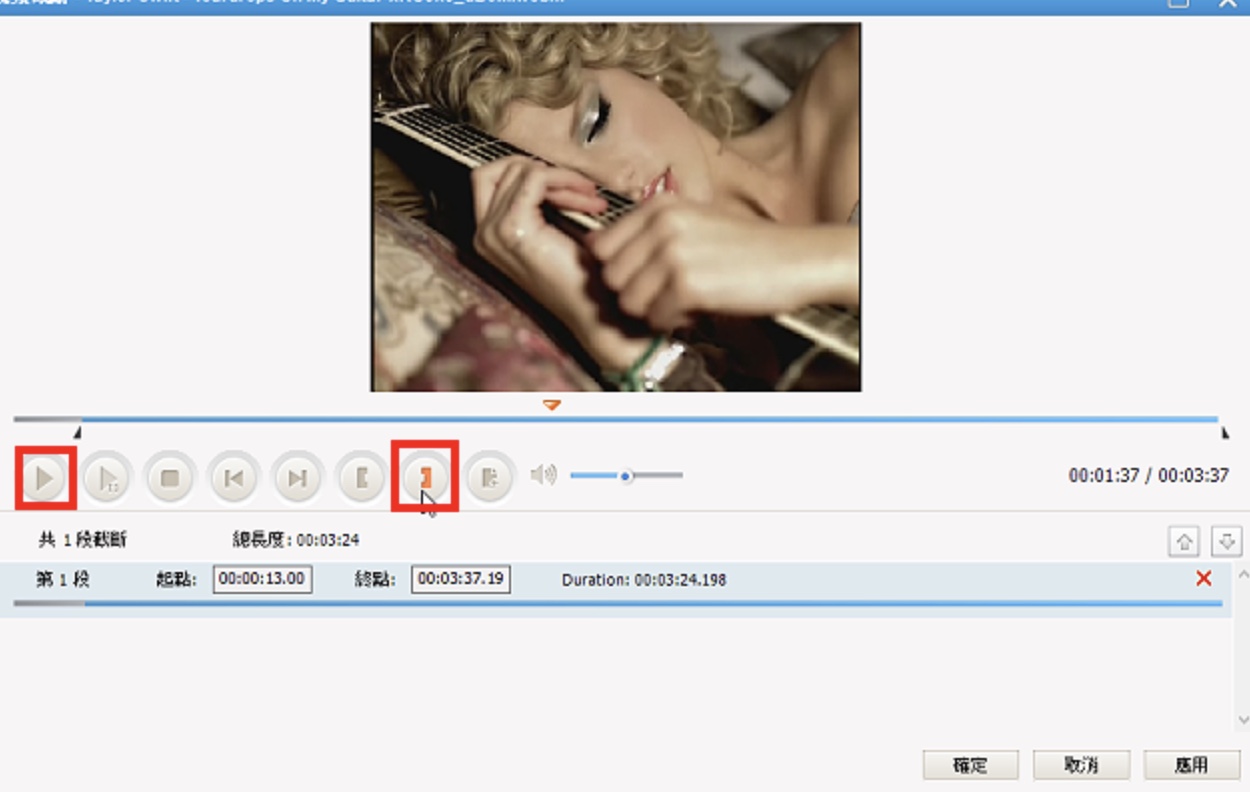Jump to the previous segment marker
Screen dimensions: 1250x792
(233, 478)
